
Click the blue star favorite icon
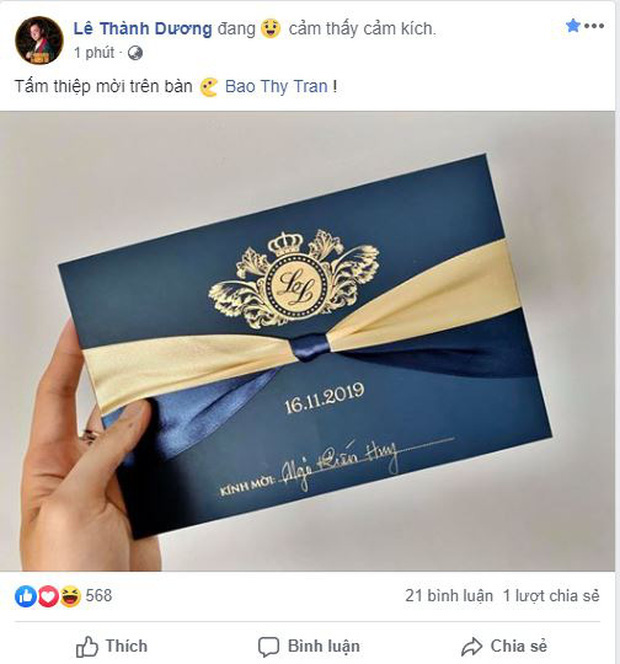point(573,25)
